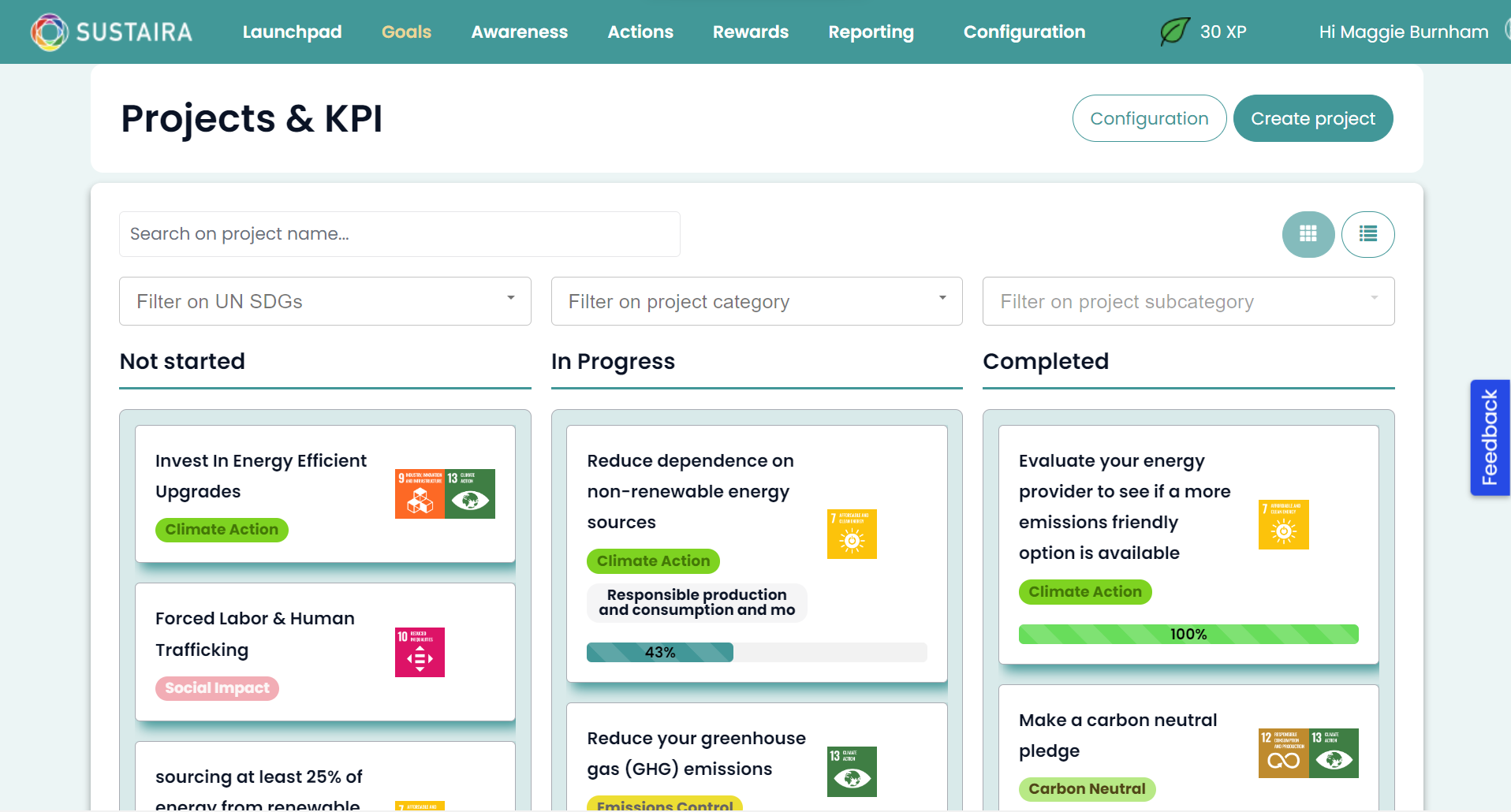Switch to grid view
Screen dimensions: 1511x812
[x=1308, y=234]
